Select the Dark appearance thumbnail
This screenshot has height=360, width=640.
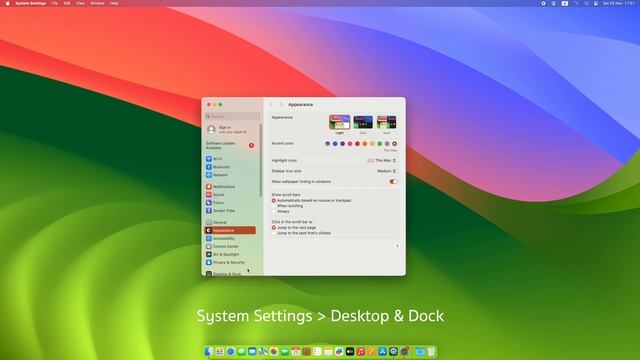363,122
